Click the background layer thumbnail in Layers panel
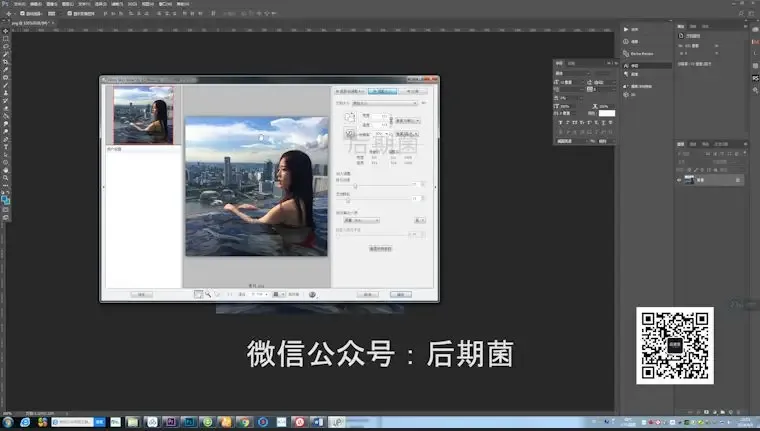 (x=689, y=180)
